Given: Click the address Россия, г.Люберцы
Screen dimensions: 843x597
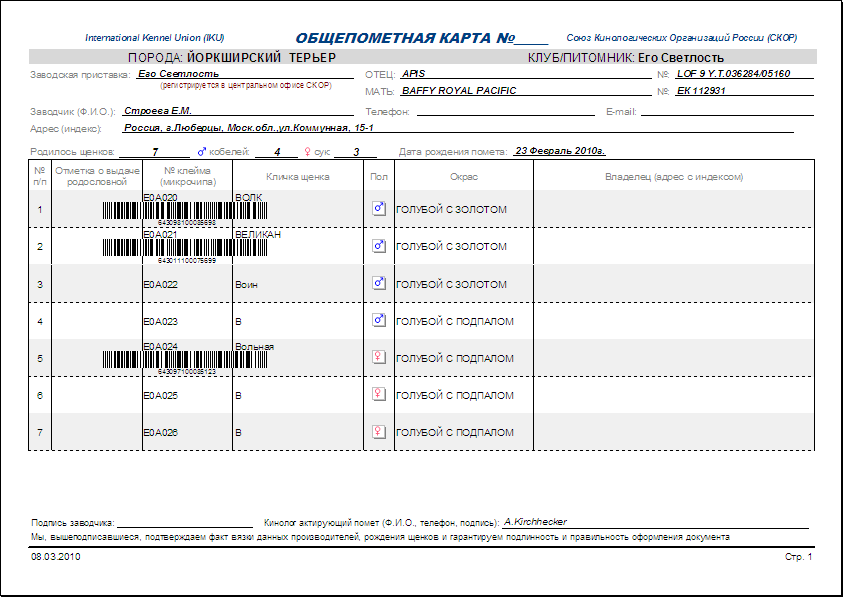Looking at the screenshot, I should click(249, 127).
